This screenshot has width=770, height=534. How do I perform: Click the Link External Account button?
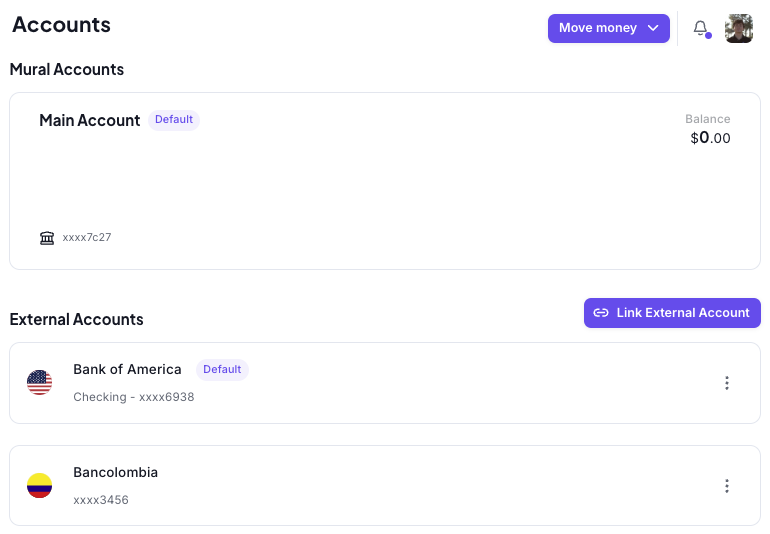672,313
